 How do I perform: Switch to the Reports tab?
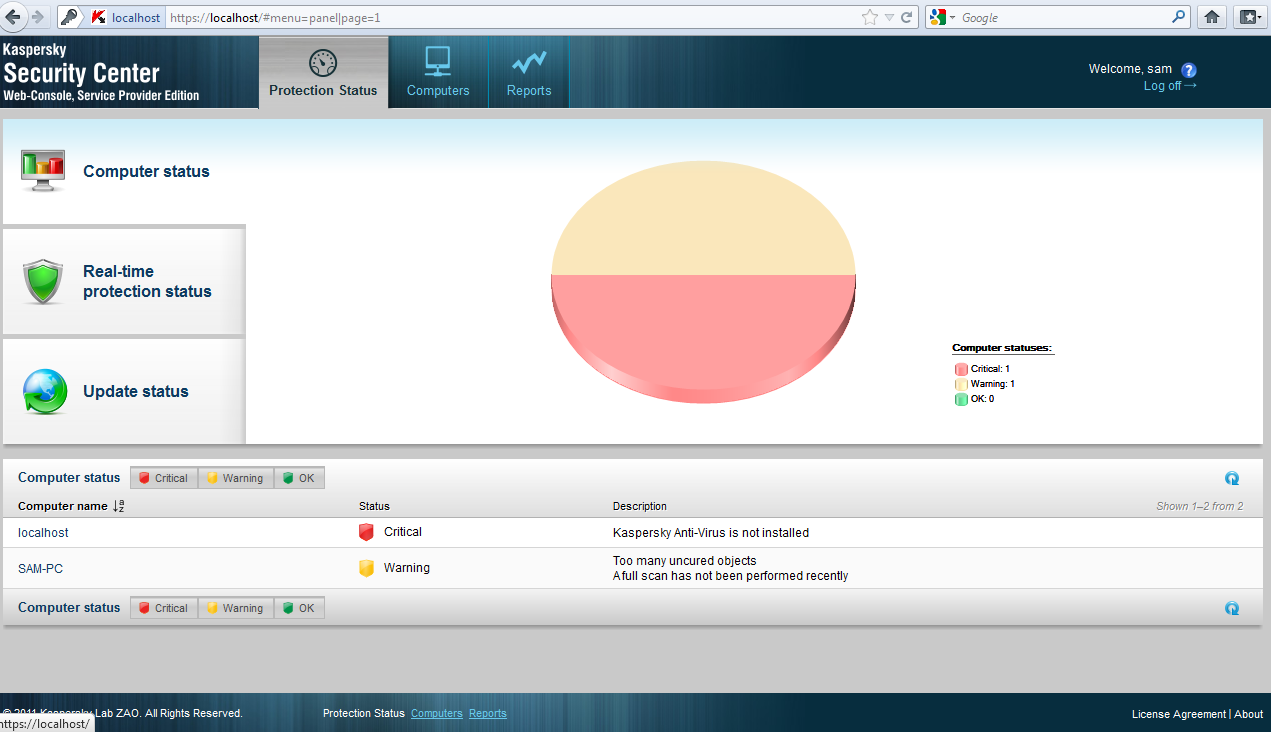tap(528, 71)
